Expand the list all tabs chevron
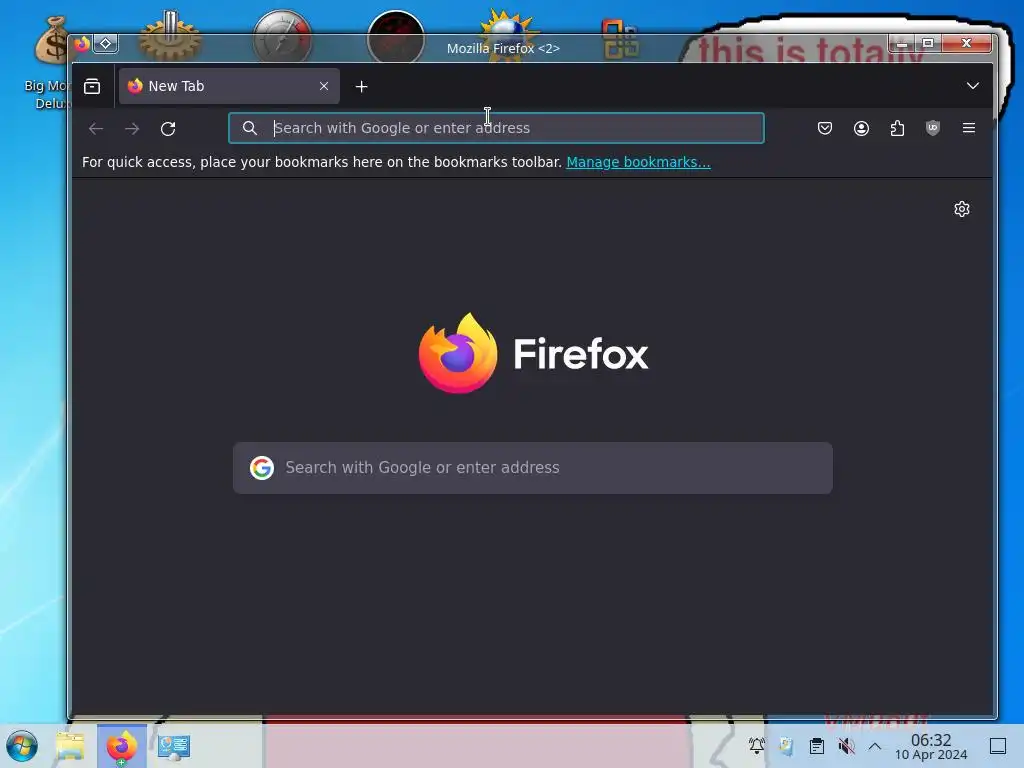This screenshot has width=1024, height=768. pos(972,86)
